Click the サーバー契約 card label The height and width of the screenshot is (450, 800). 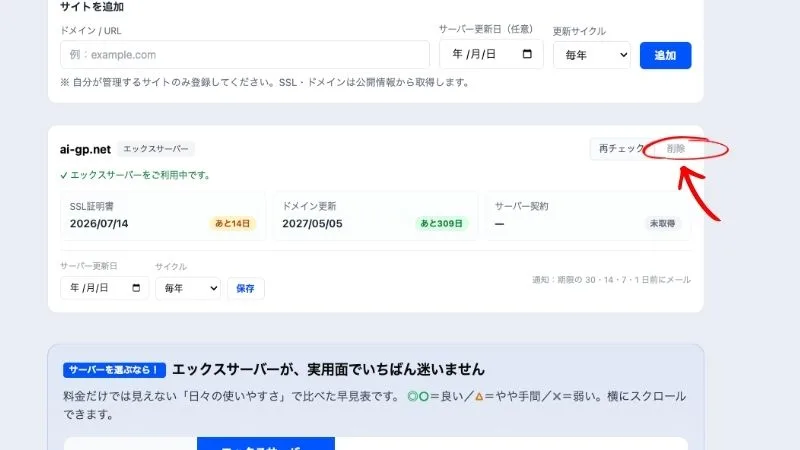(521, 206)
